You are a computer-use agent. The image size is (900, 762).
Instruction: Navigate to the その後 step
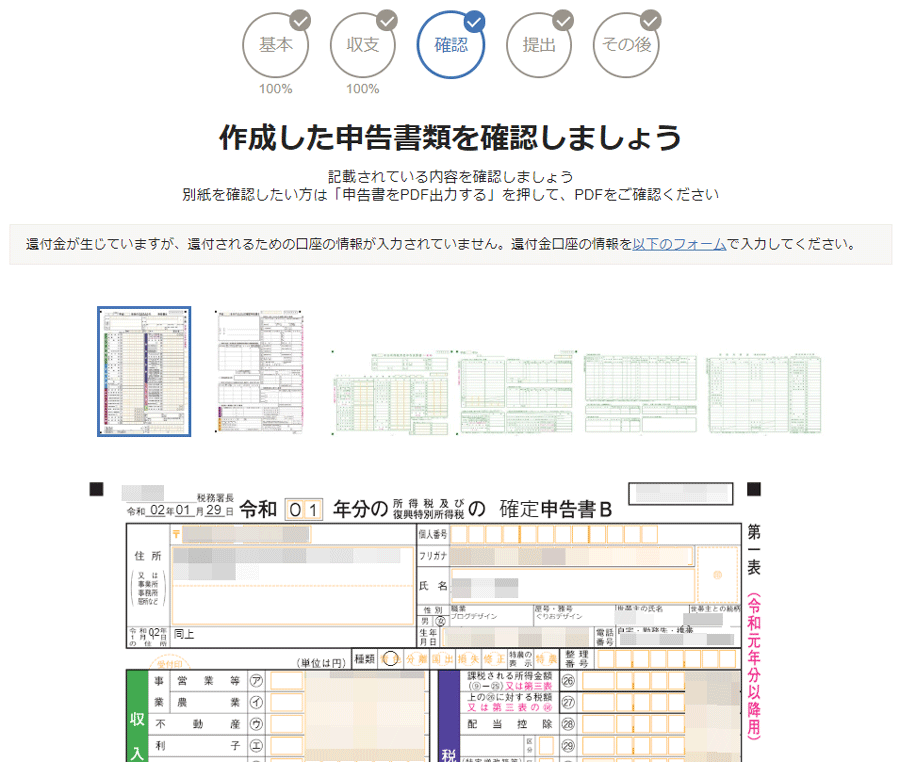tap(626, 45)
